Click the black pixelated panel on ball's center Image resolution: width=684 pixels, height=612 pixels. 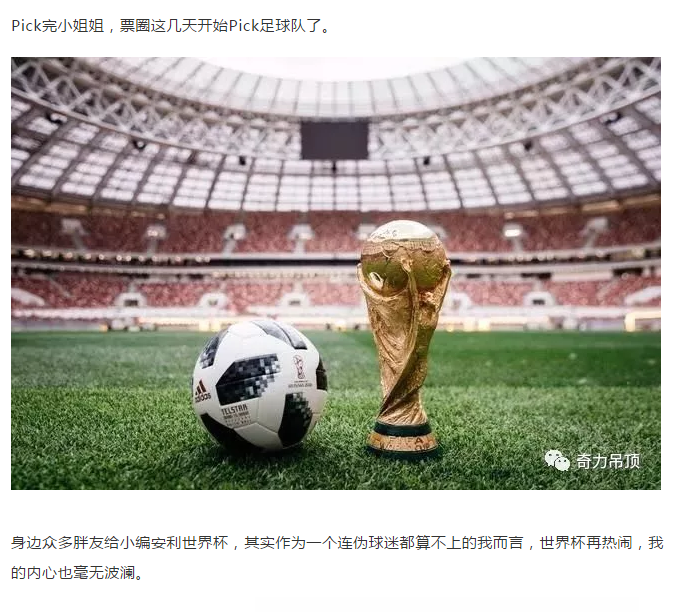coord(248,379)
